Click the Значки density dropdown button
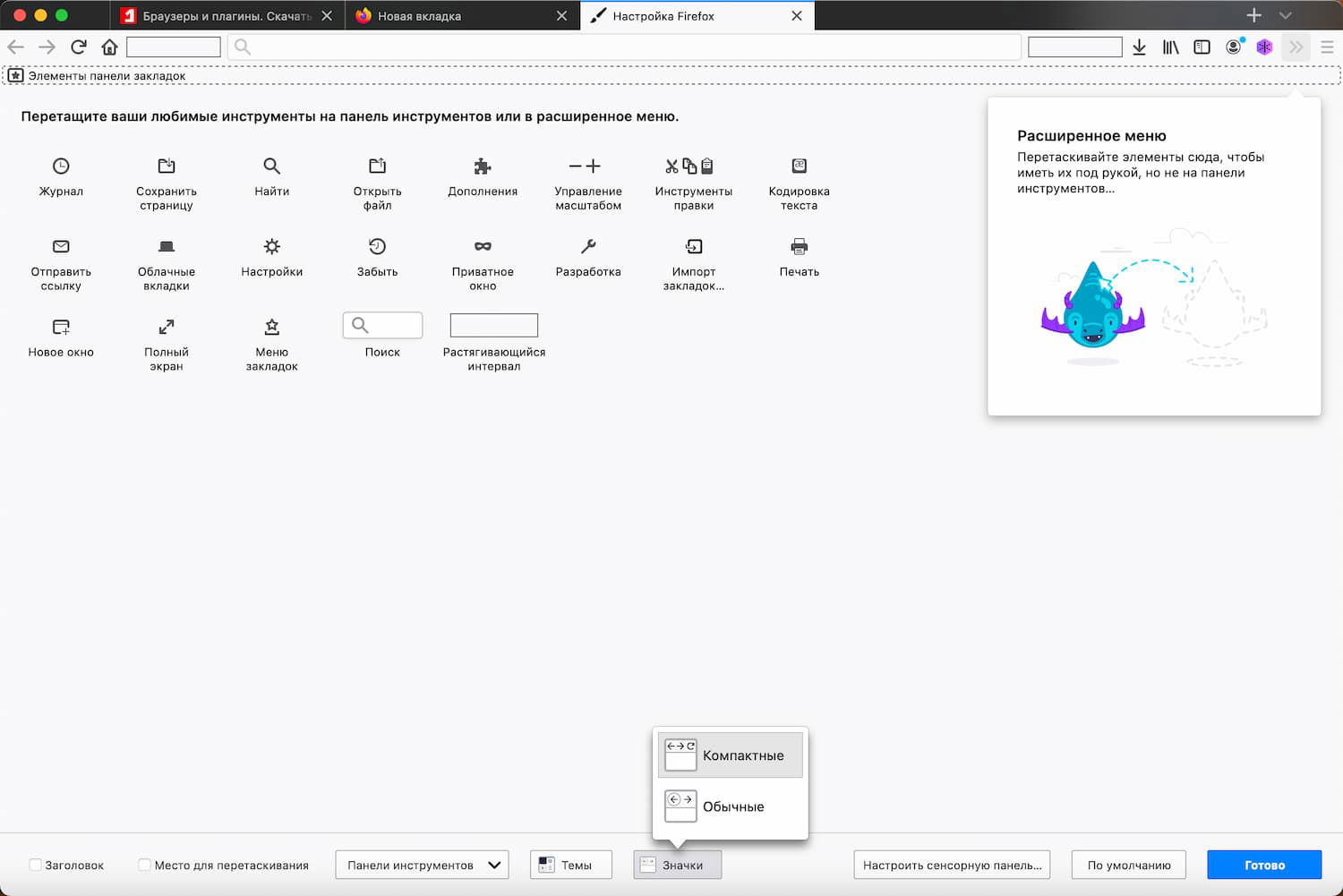Viewport: 1343px width, 896px height. coord(677,865)
